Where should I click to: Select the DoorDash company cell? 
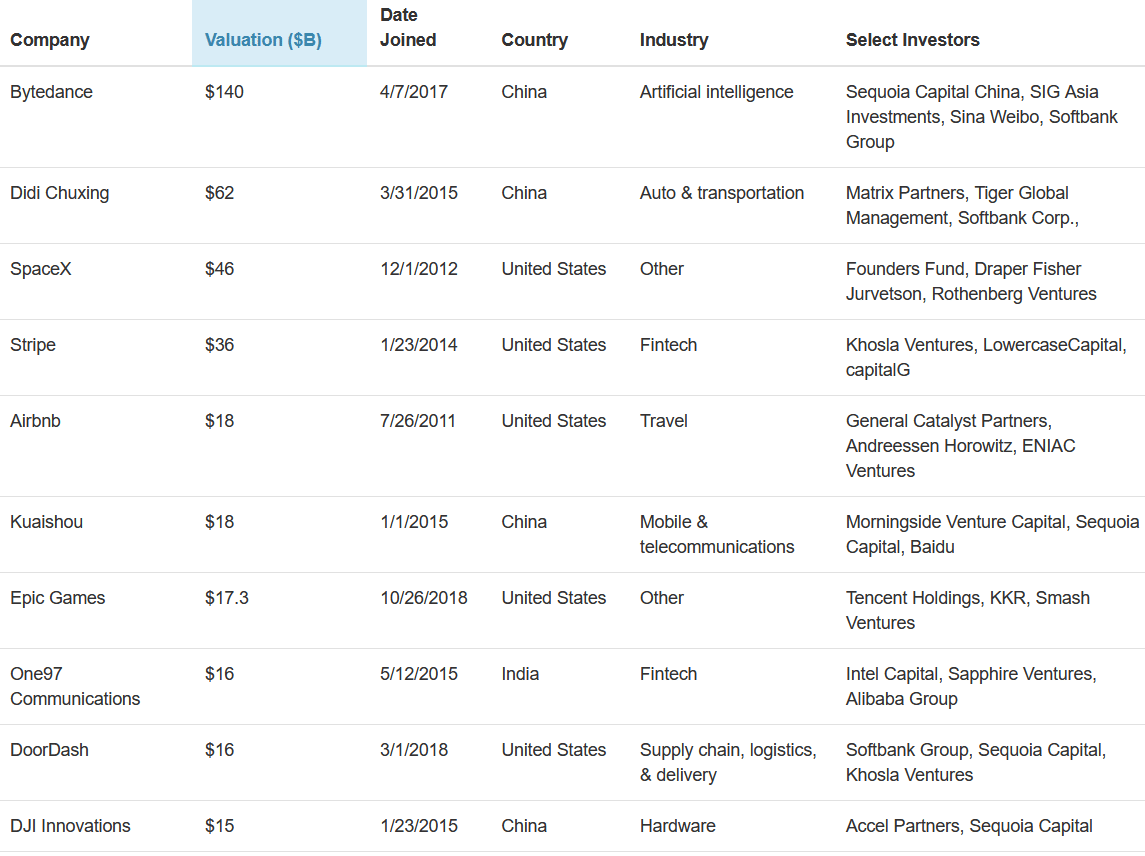pos(49,750)
